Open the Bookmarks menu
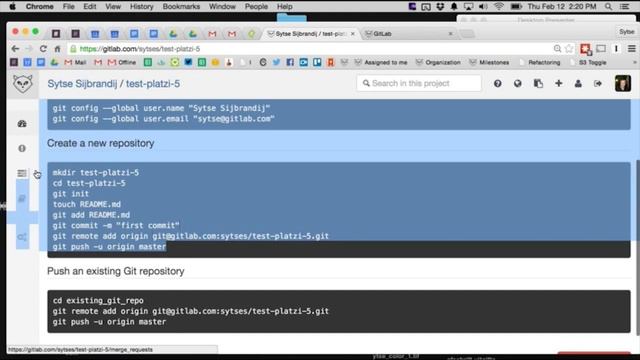This screenshot has width=640, height=360. [181, 7]
